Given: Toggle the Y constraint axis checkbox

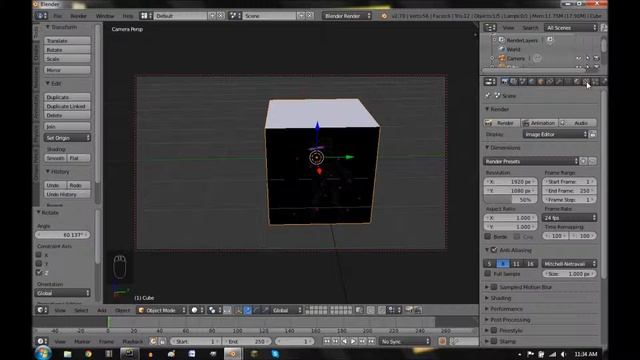Looking at the screenshot, I should (39, 264).
